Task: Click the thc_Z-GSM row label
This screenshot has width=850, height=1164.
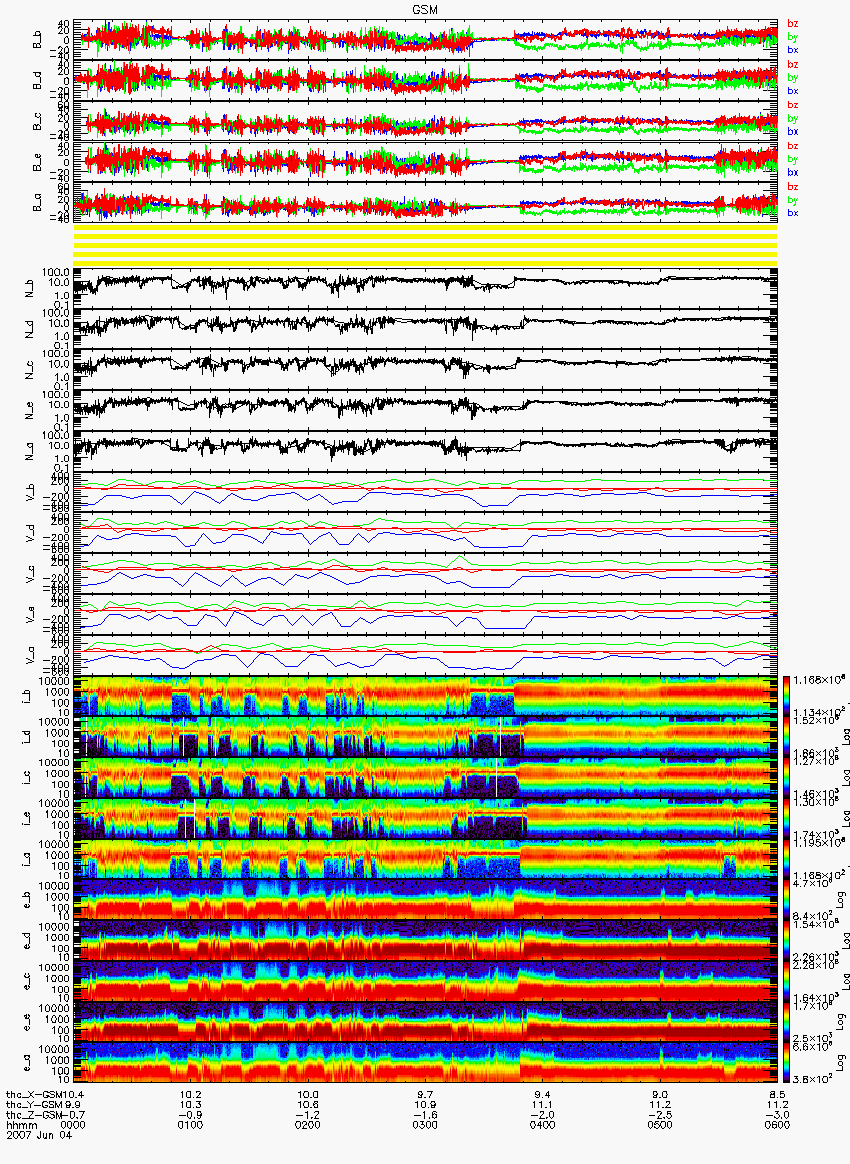Action: pos(33,1114)
